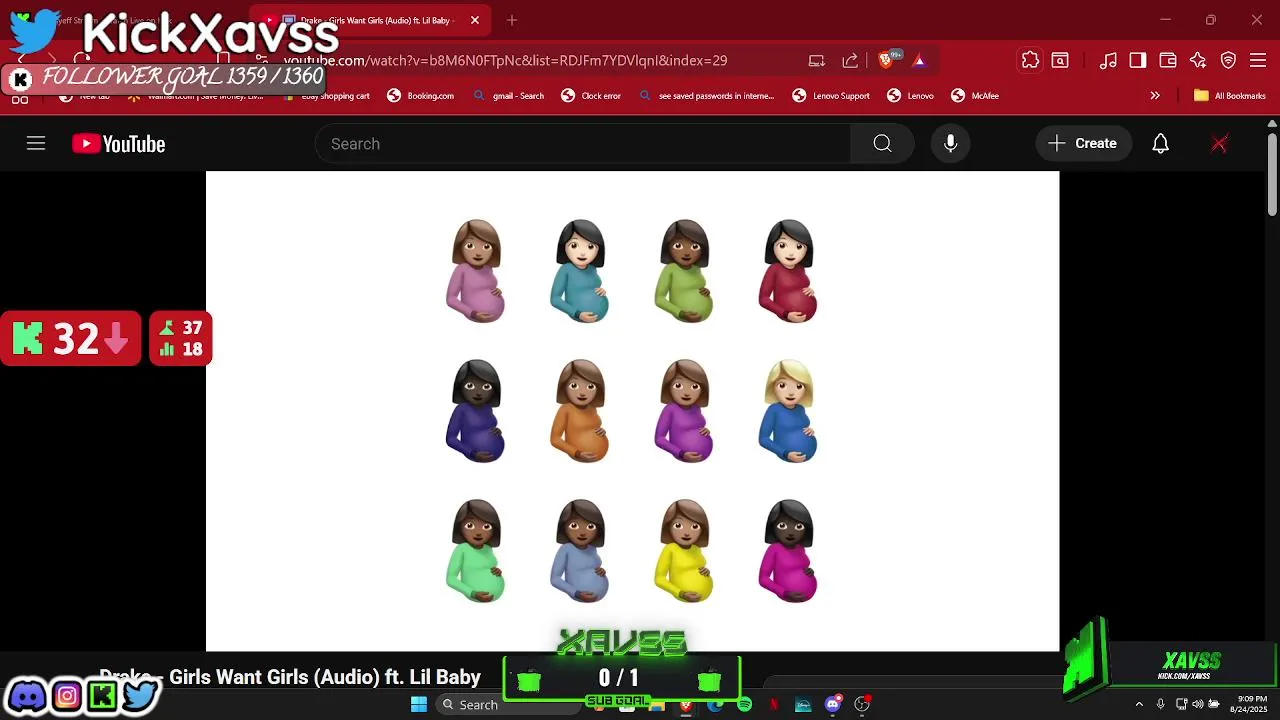Open the Lenovo Support bookmark
The height and width of the screenshot is (720, 1280).
coord(831,96)
